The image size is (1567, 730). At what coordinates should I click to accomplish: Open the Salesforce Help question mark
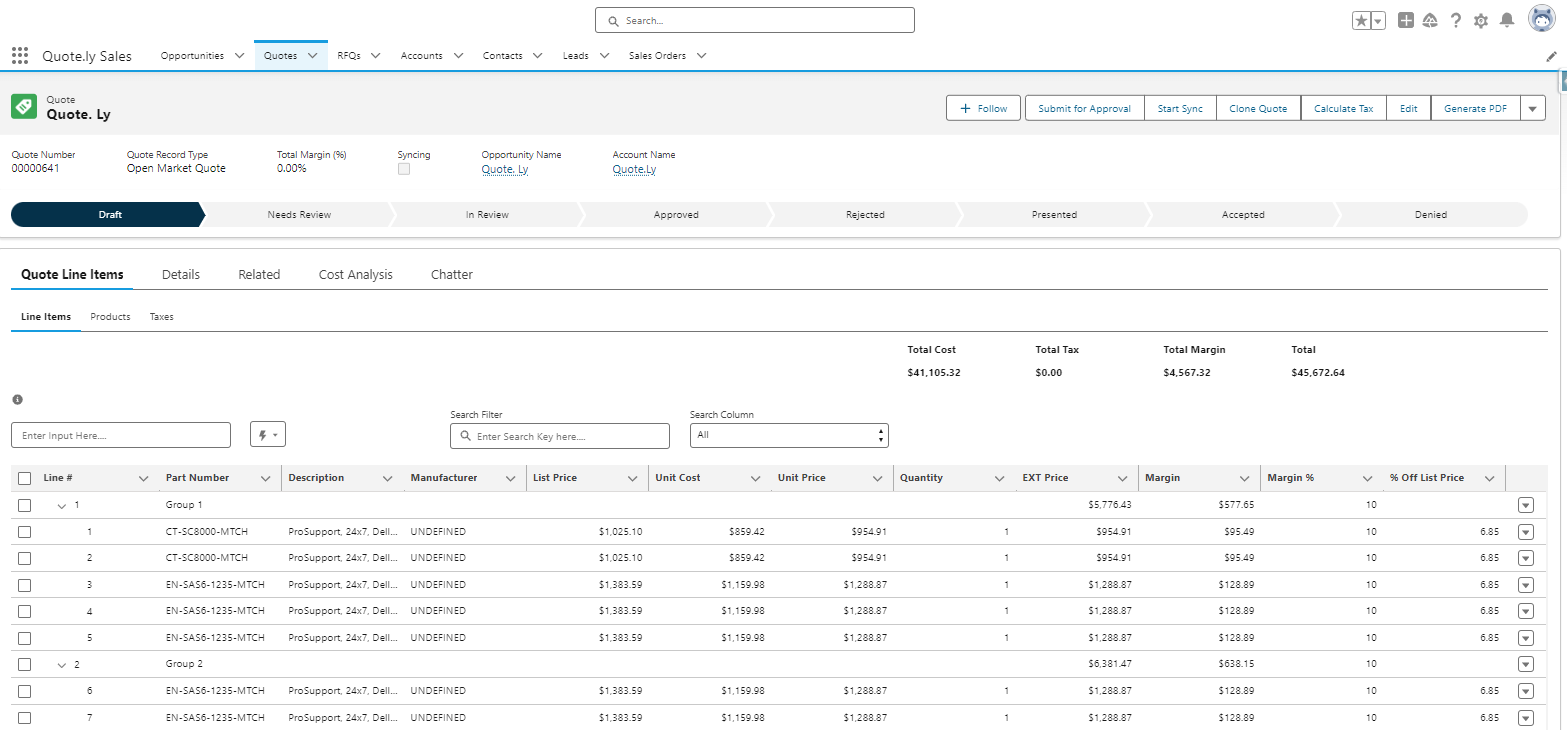pyautogui.click(x=1456, y=20)
